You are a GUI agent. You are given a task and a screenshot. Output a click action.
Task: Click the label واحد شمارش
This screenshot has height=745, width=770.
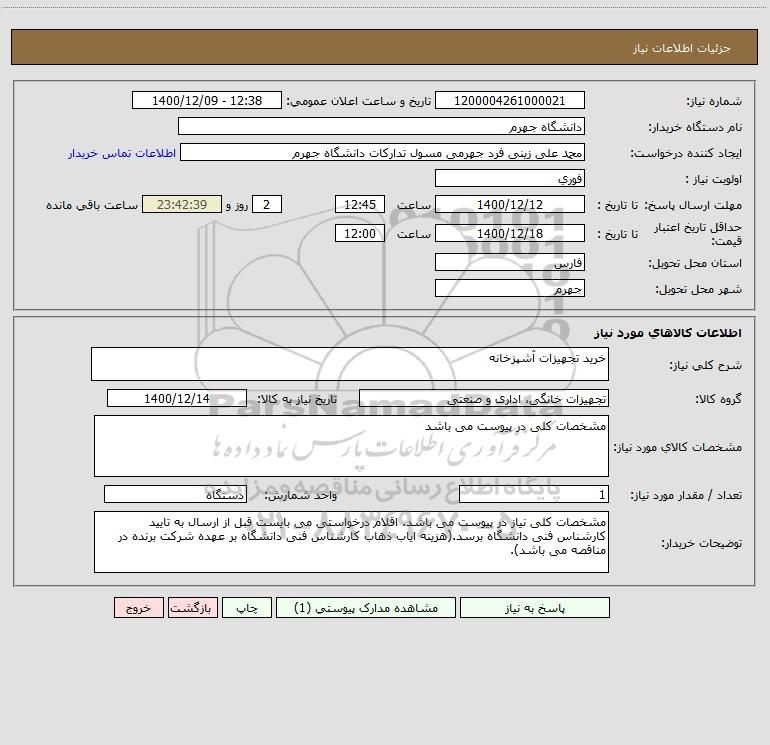[301, 496]
